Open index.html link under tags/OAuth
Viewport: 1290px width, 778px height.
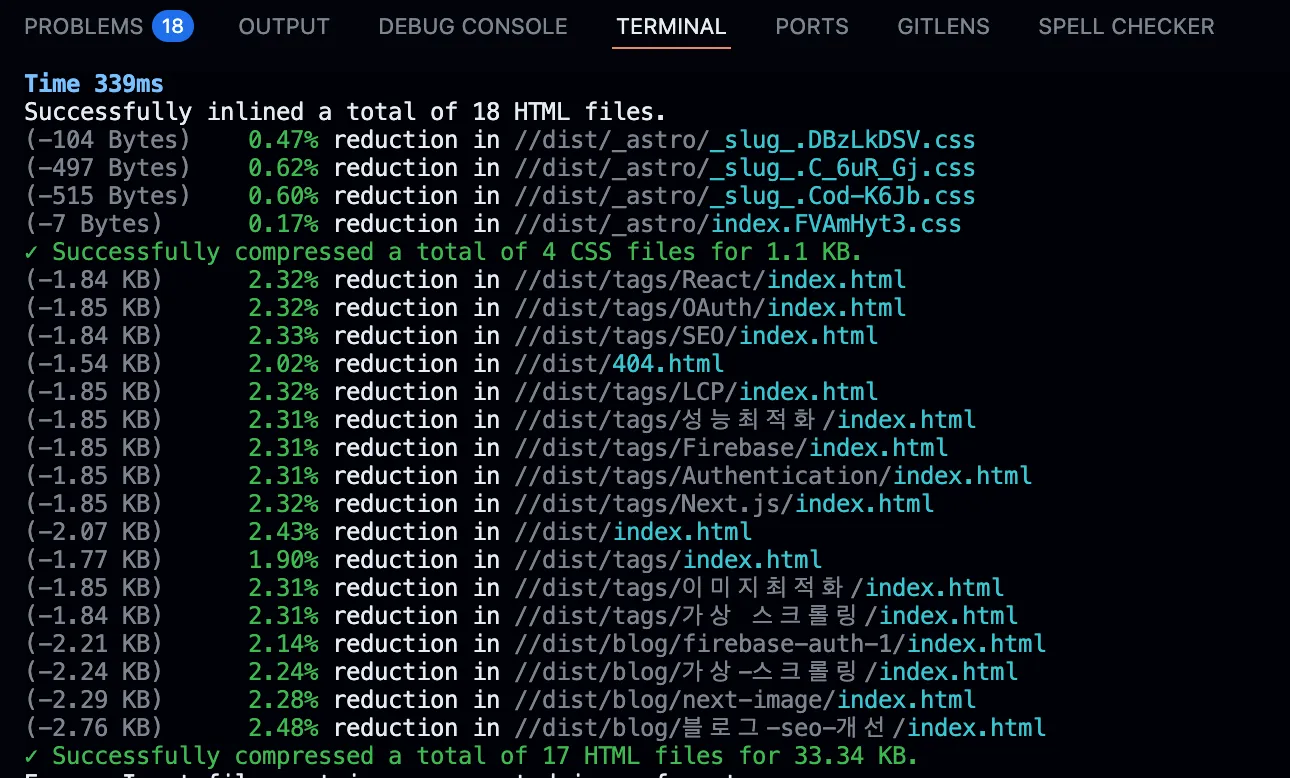(836, 308)
